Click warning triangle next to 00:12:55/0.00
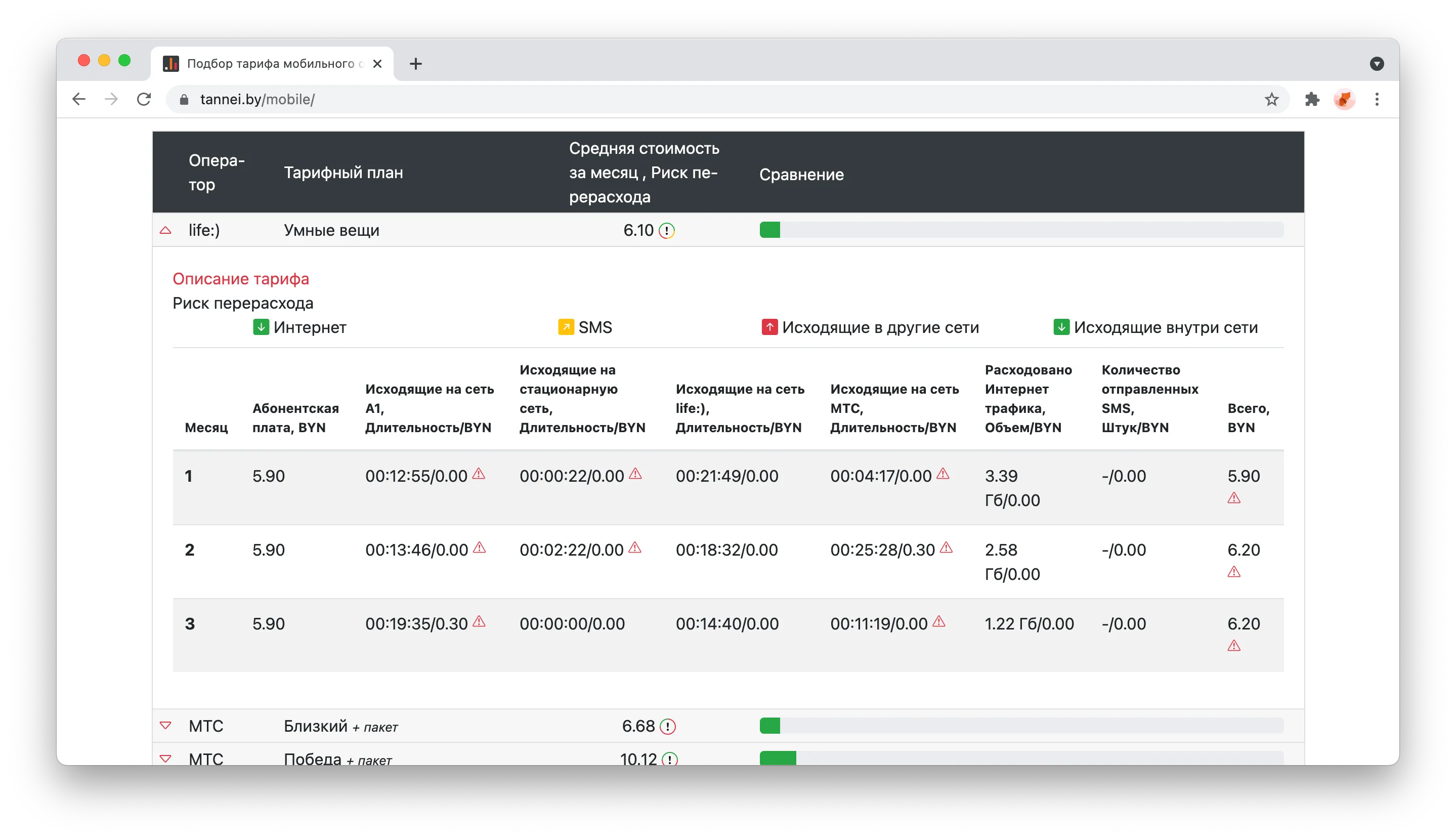 pyautogui.click(x=479, y=474)
